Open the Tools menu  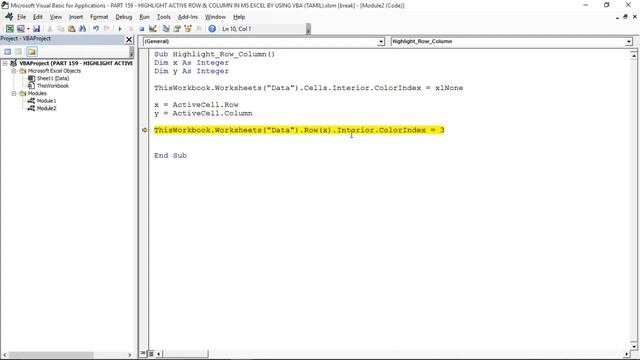tap(163, 17)
